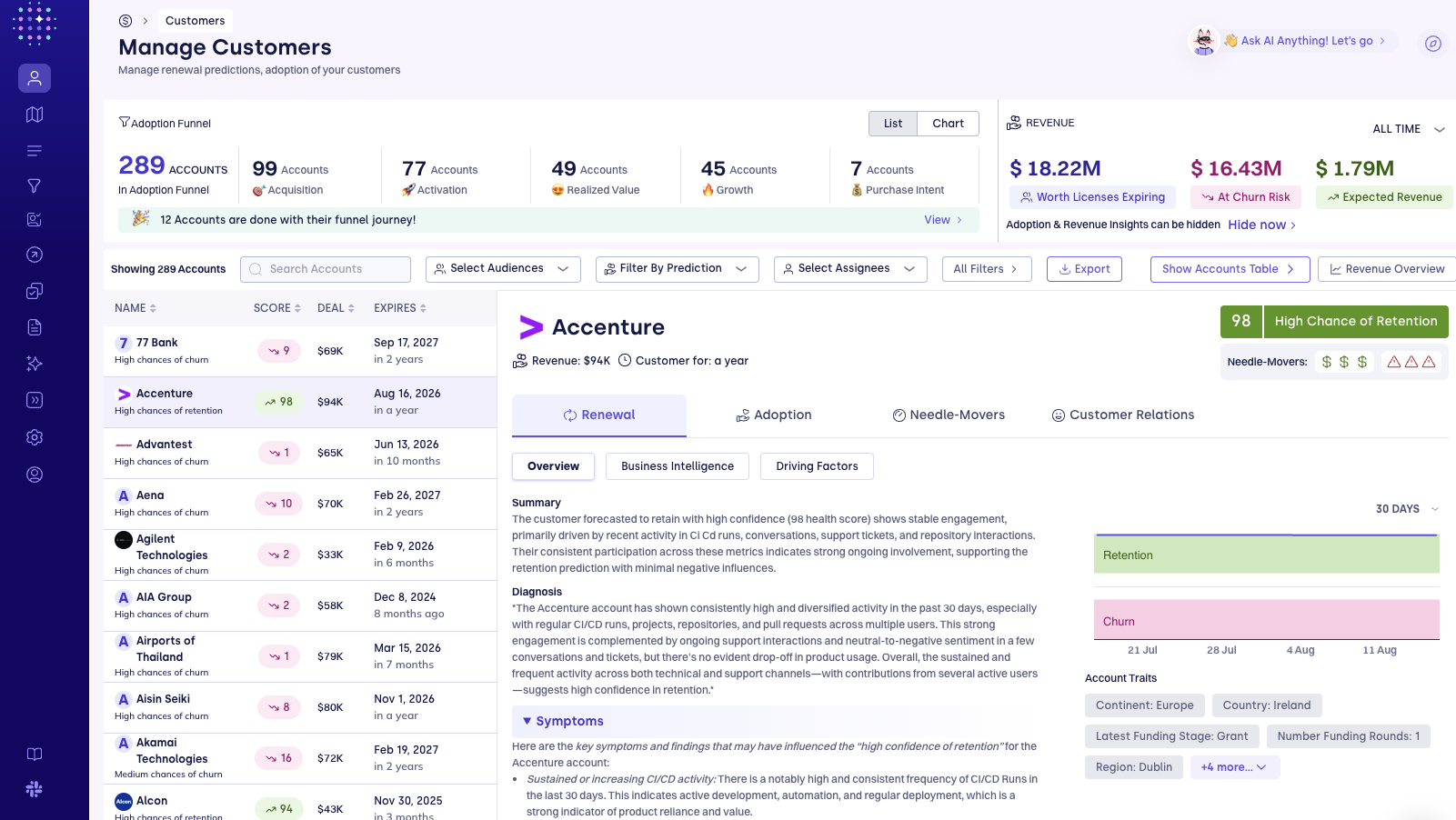This screenshot has height=820, width=1456.
Task: Open the ALL TIME revenue period dropdown
Action: [1409, 129]
